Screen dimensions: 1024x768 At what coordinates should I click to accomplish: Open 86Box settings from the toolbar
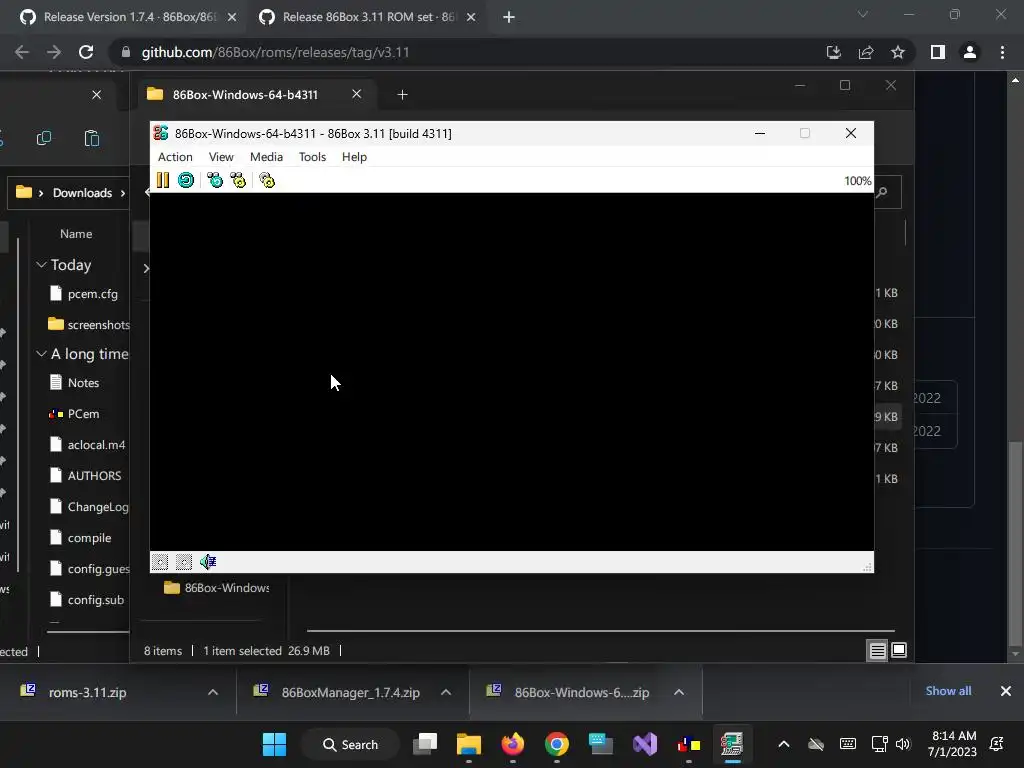(267, 180)
